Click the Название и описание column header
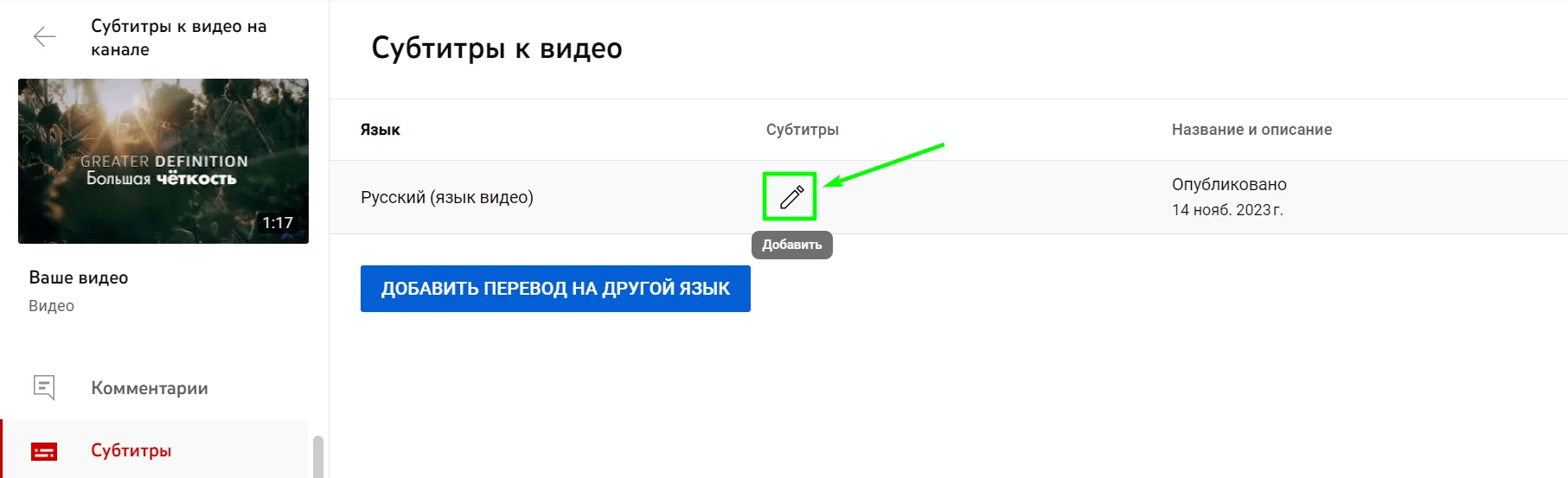The height and width of the screenshot is (478, 1568). (x=1251, y=130)
